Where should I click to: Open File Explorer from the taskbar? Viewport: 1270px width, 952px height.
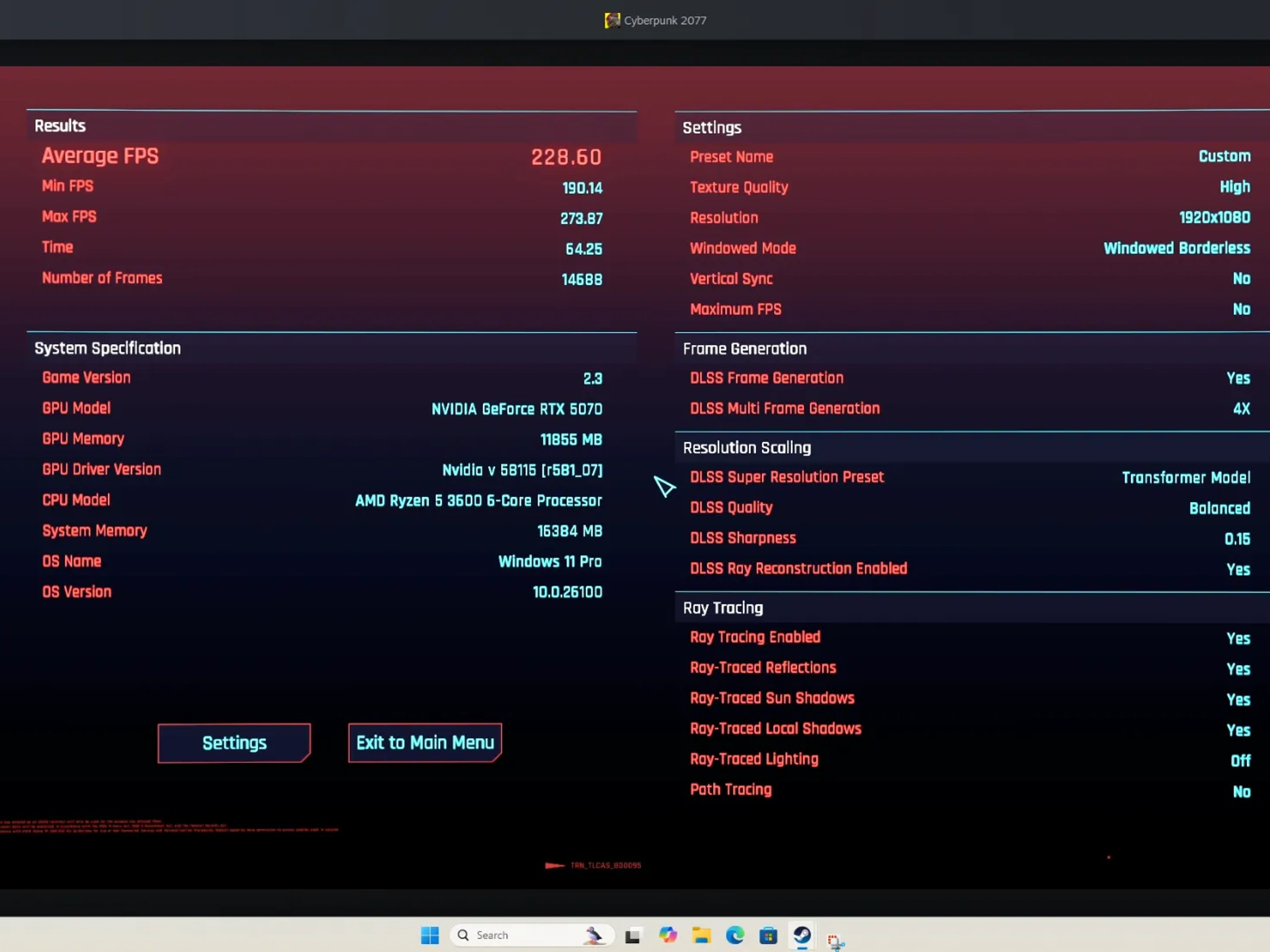[x=701, y=935]
